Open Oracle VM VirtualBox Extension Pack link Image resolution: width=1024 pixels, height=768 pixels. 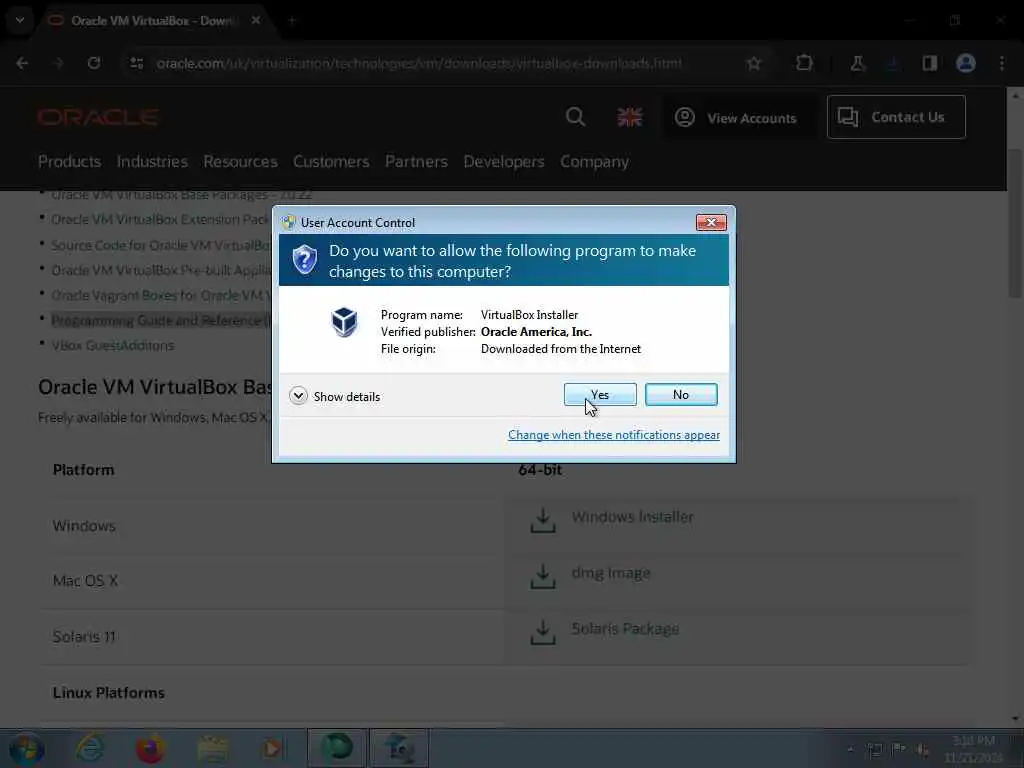click(x=161, y=219)
